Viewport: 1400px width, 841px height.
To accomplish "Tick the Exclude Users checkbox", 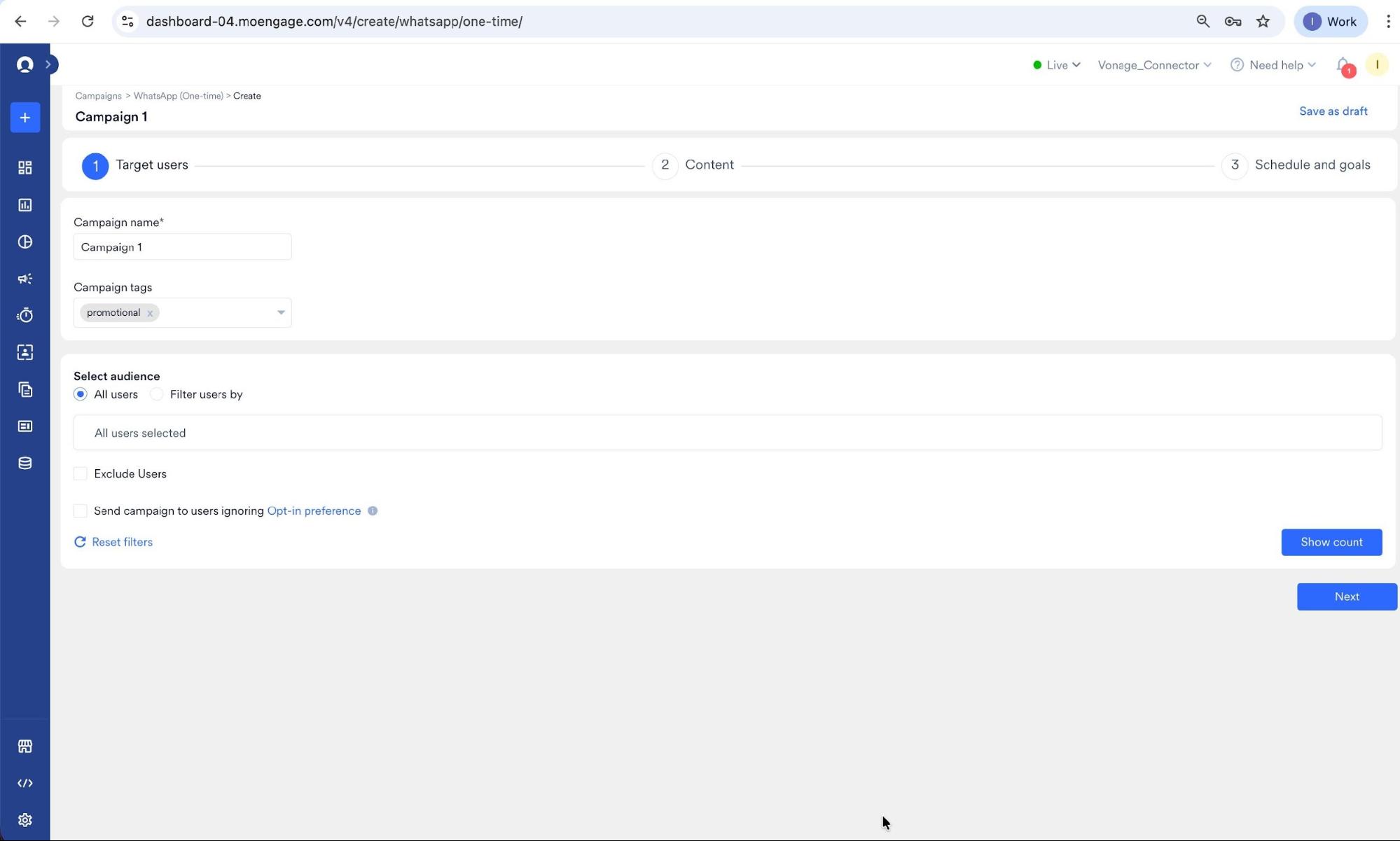I will [x=81, y=474].
